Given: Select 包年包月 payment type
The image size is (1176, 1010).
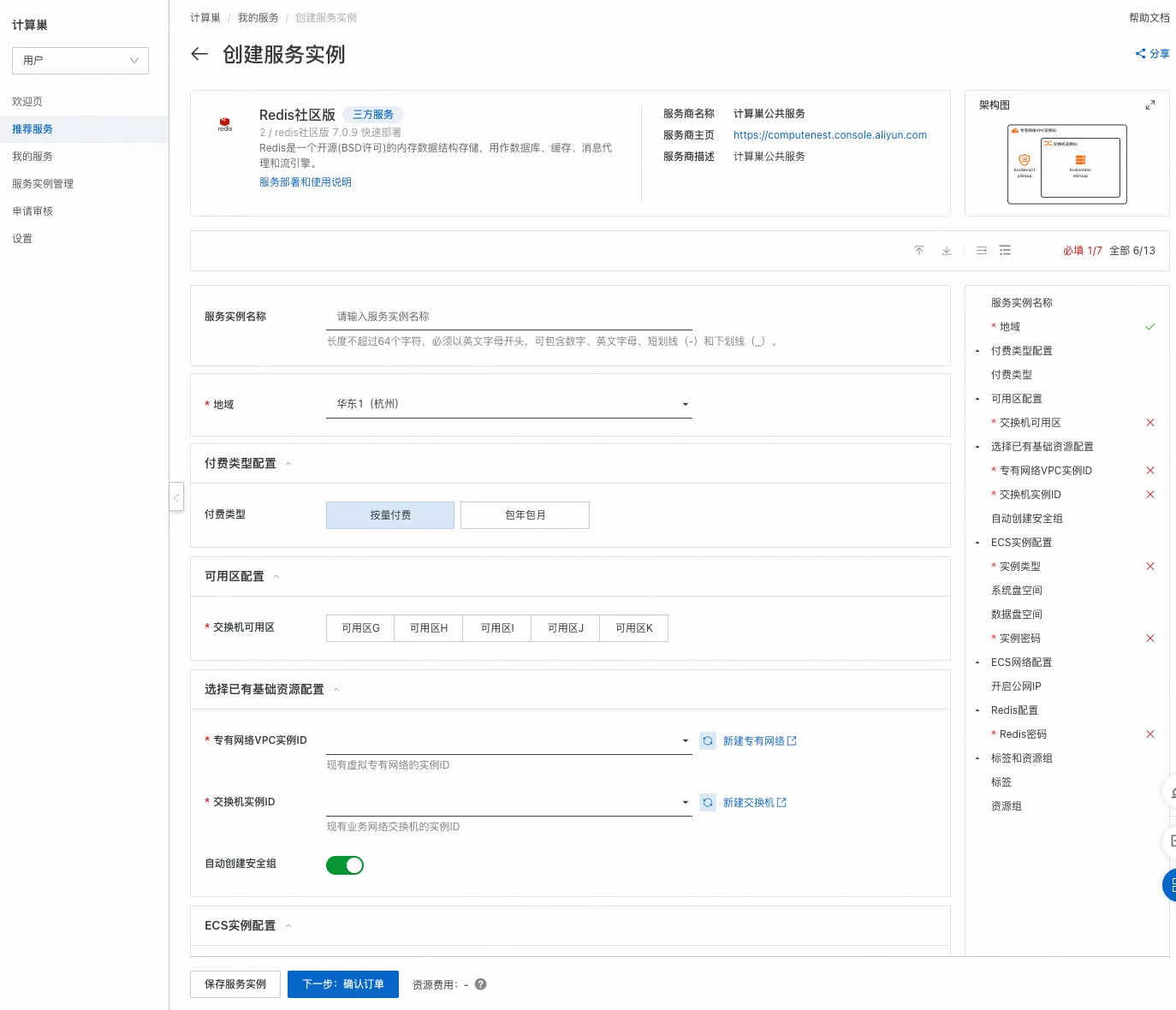Looking at the screenshot, I should tap(525, 515).
